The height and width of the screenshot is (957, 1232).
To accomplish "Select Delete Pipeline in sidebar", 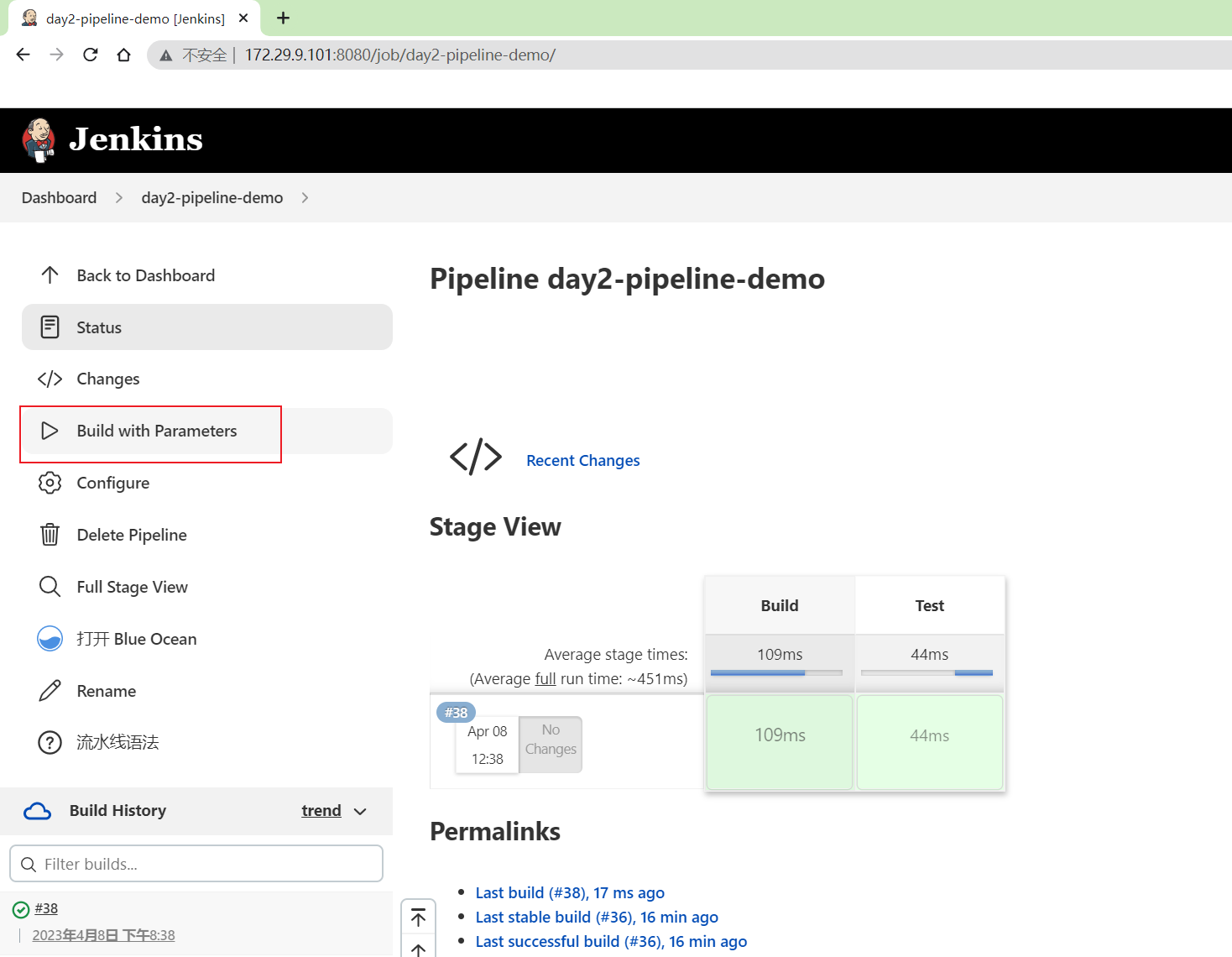I will [207, 535].
